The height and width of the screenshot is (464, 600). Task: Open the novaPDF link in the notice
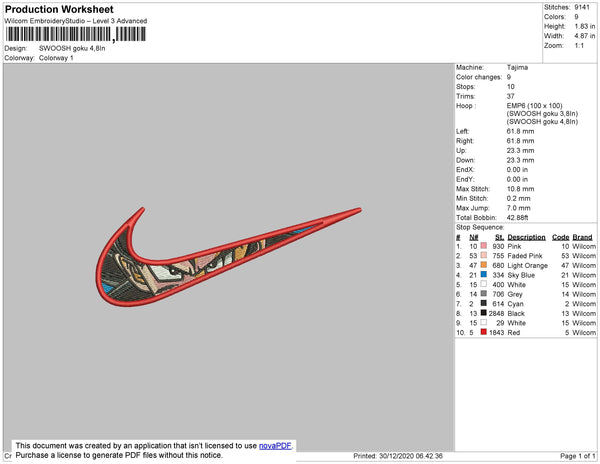275,446
